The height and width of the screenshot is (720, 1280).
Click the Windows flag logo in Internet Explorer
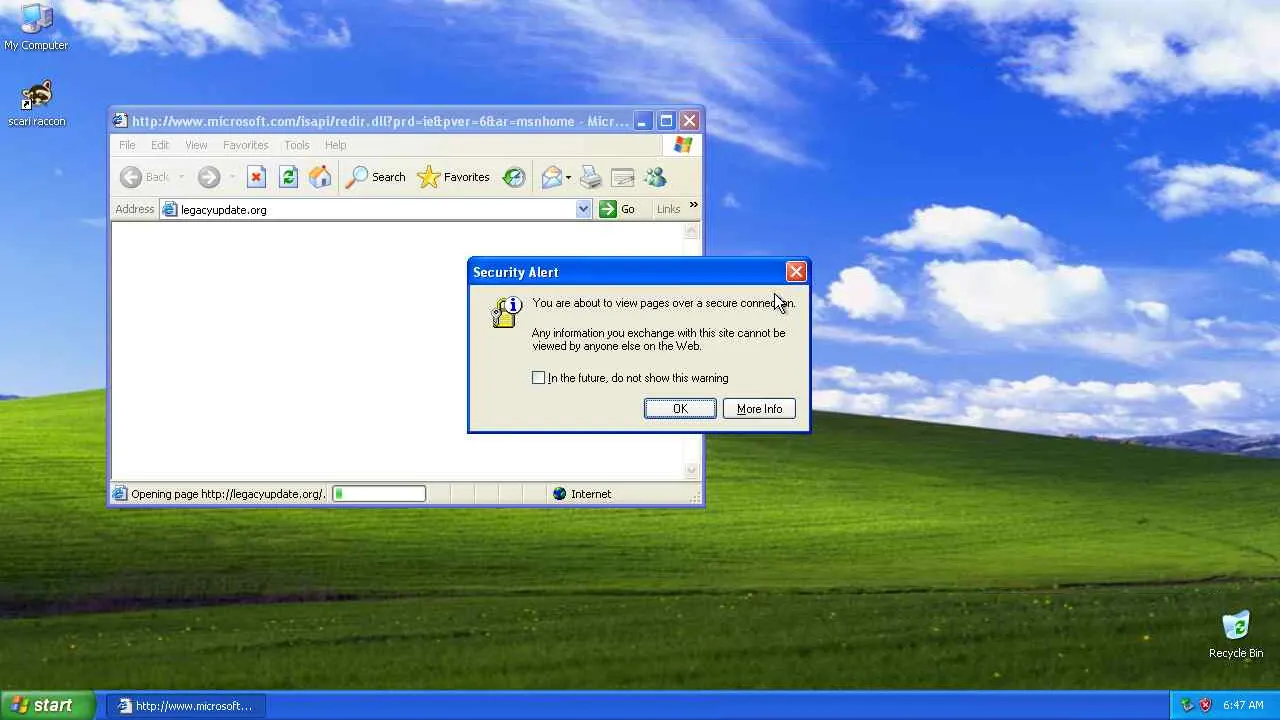point(683,145)
